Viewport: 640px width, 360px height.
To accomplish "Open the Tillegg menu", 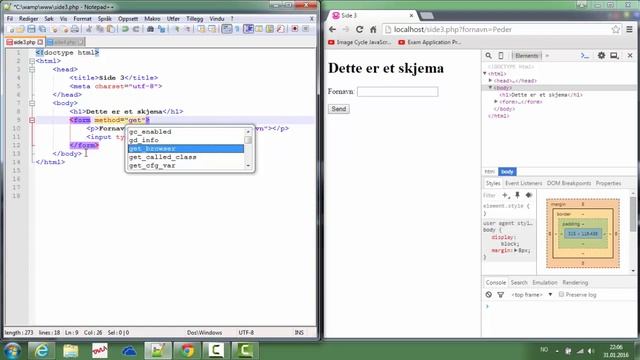I will click(194, 19).
